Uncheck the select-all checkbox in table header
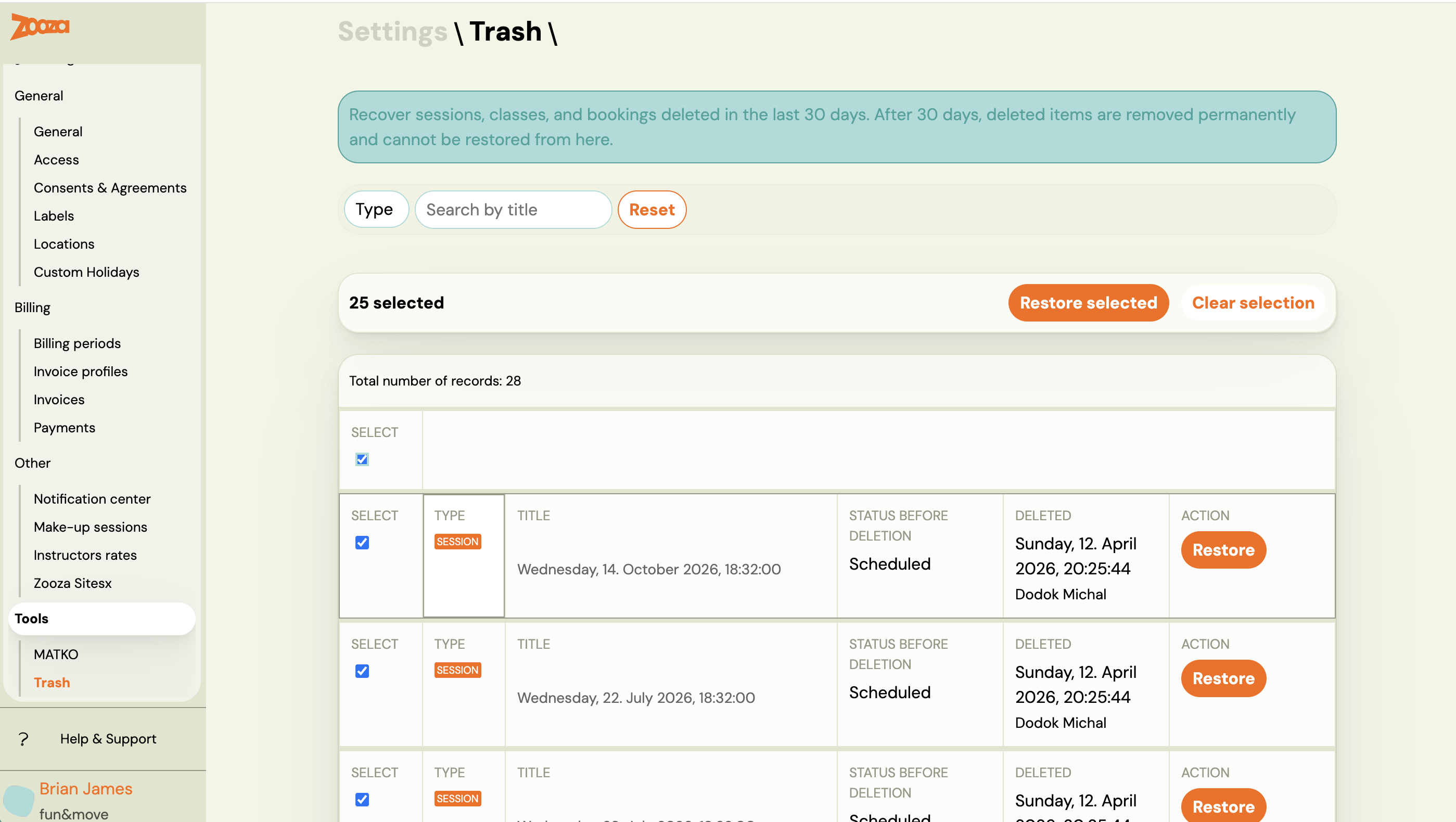The image size is (1456, 822). [x=362, y=459]
